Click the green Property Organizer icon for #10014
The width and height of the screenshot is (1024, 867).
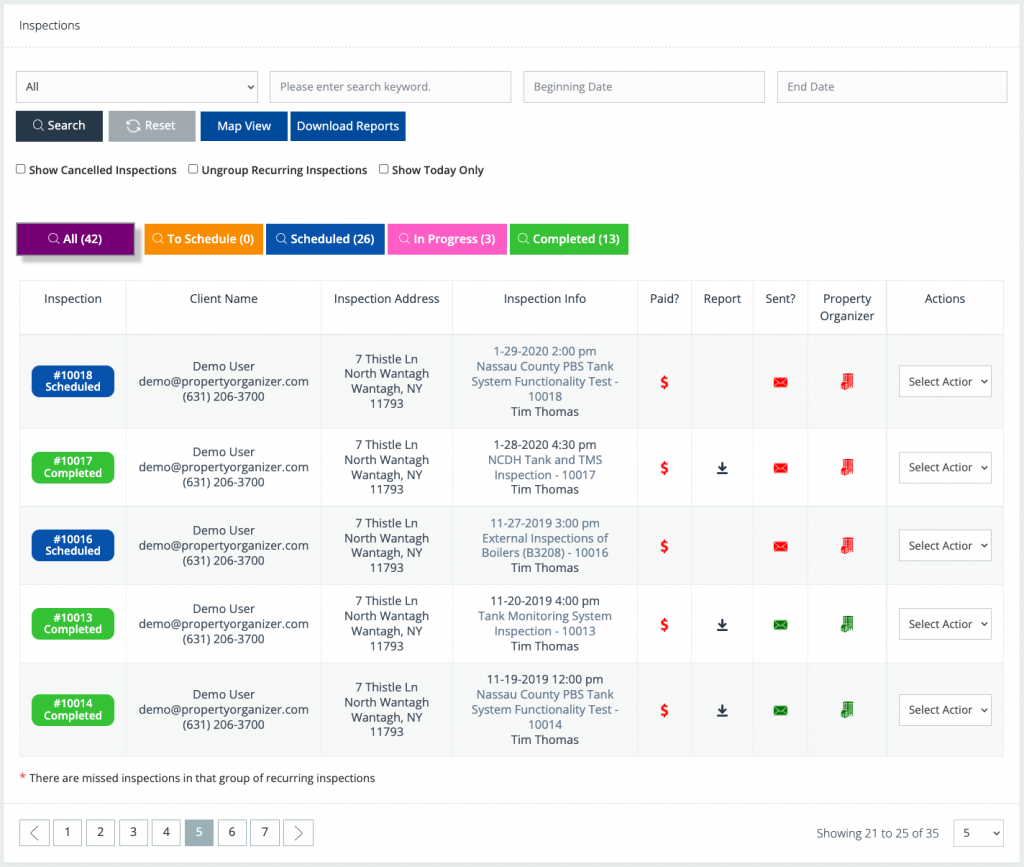pos(847,710)
